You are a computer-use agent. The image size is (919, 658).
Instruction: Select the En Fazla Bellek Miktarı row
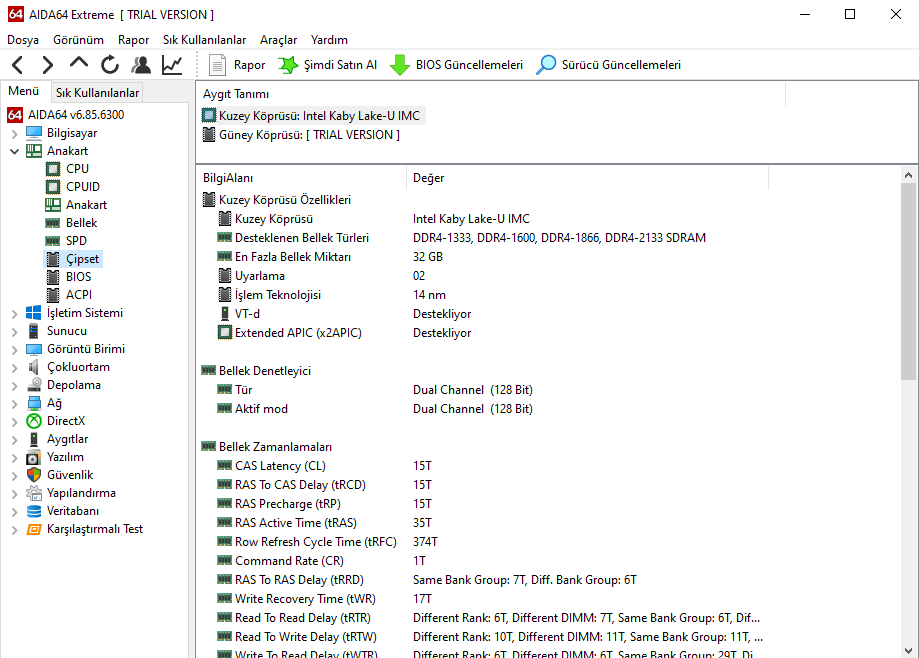click(x=329, y=257)
